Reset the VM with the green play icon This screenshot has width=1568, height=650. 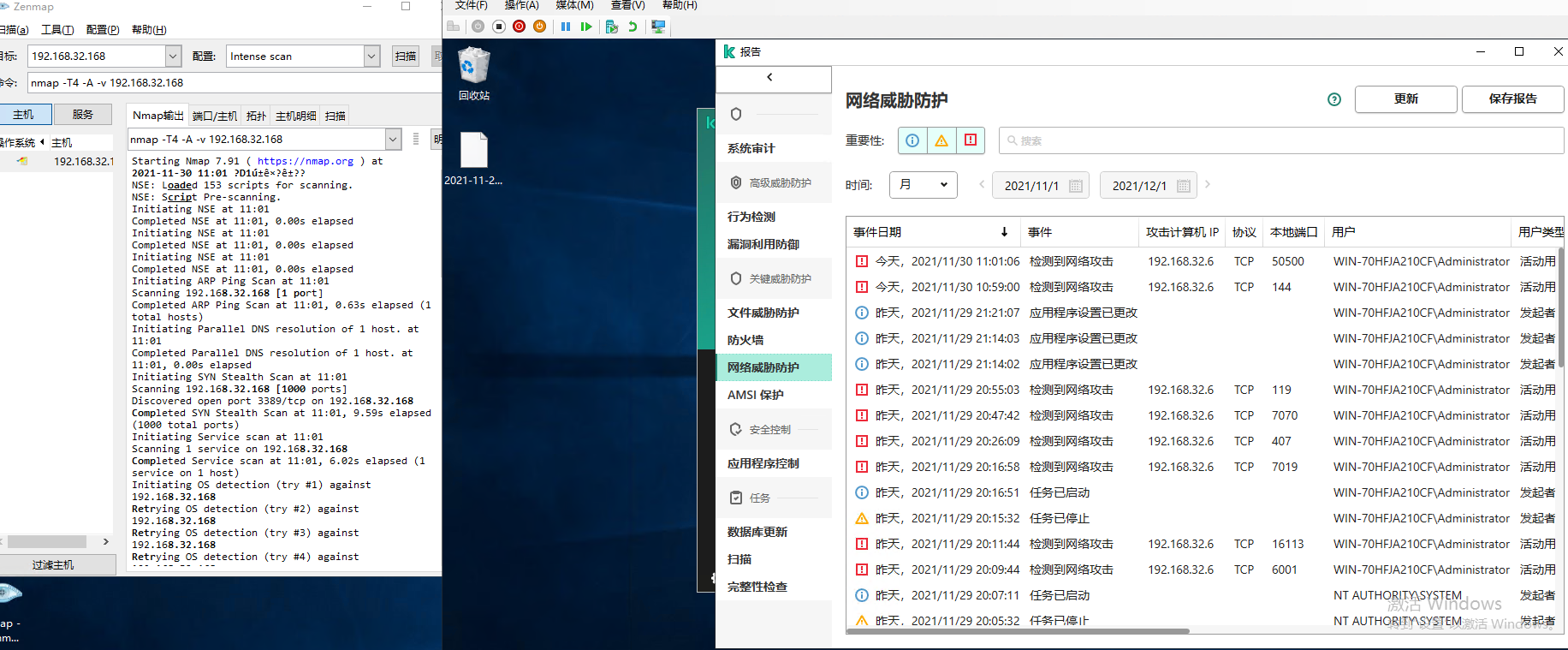pos(586,27)
